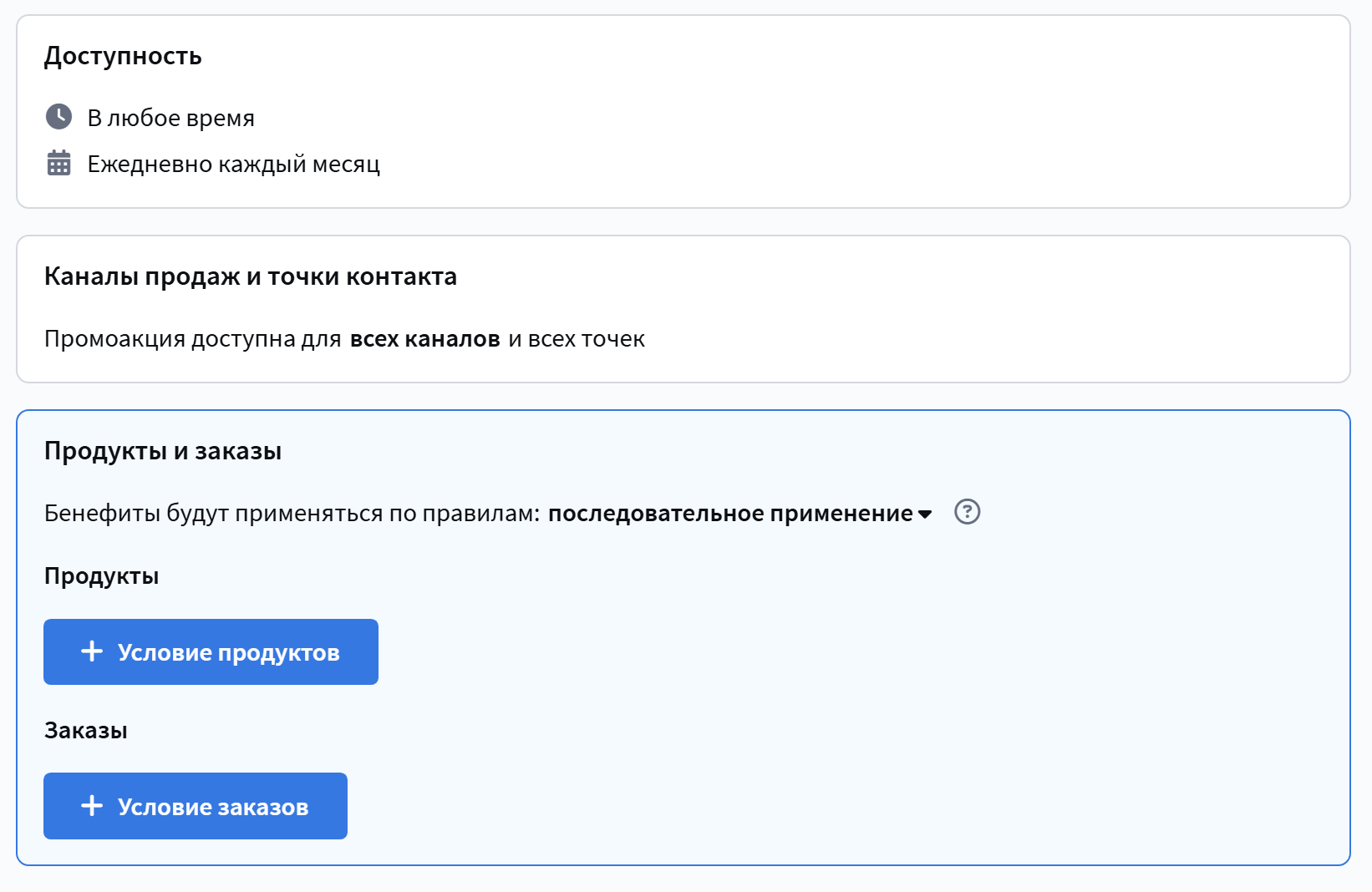Click the 'Продукты и заказы' section heading

click(162, 451)
